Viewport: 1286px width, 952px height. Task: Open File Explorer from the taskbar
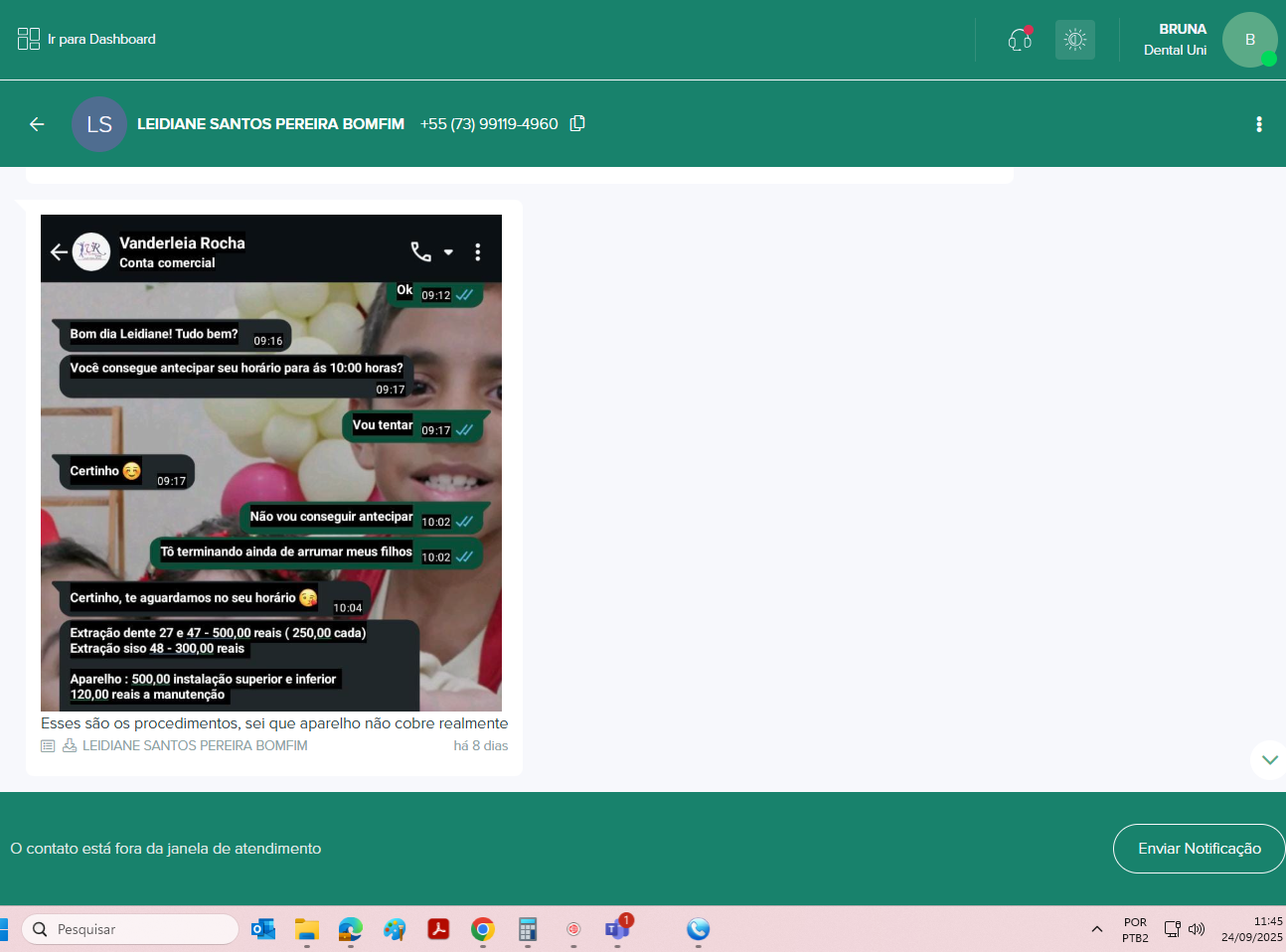pyautogui.click(x=307, y=929)
